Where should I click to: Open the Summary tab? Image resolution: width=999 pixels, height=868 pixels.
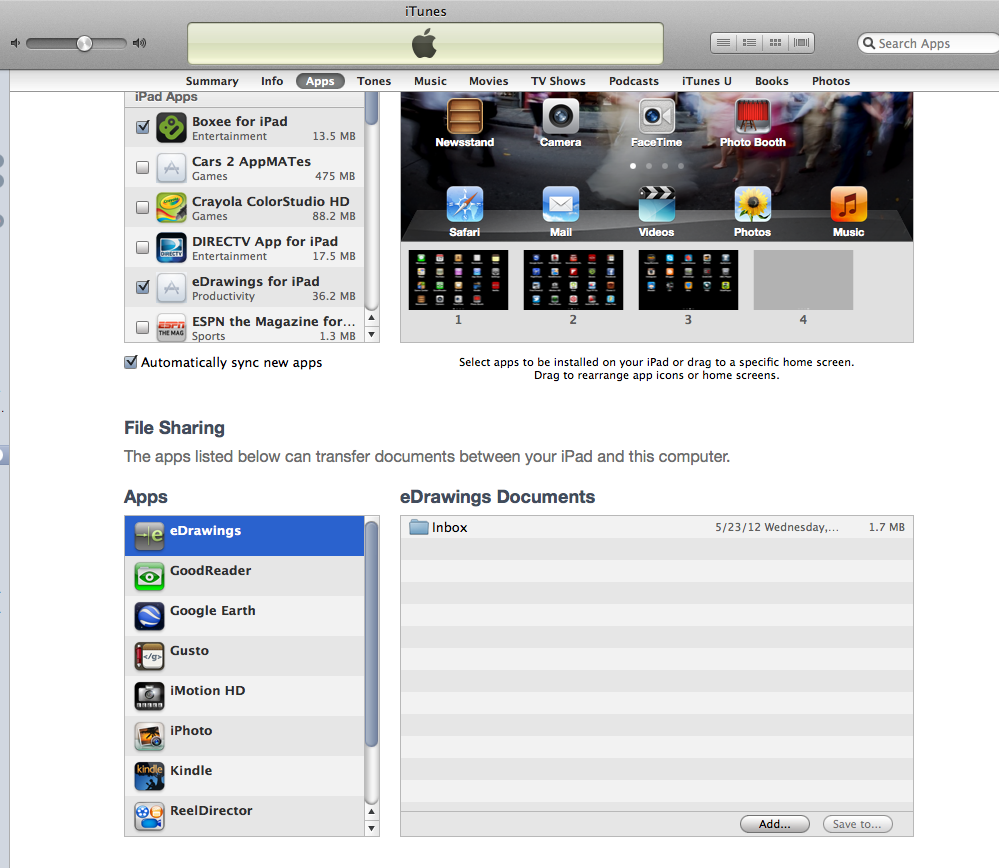(x=212, y=81)
